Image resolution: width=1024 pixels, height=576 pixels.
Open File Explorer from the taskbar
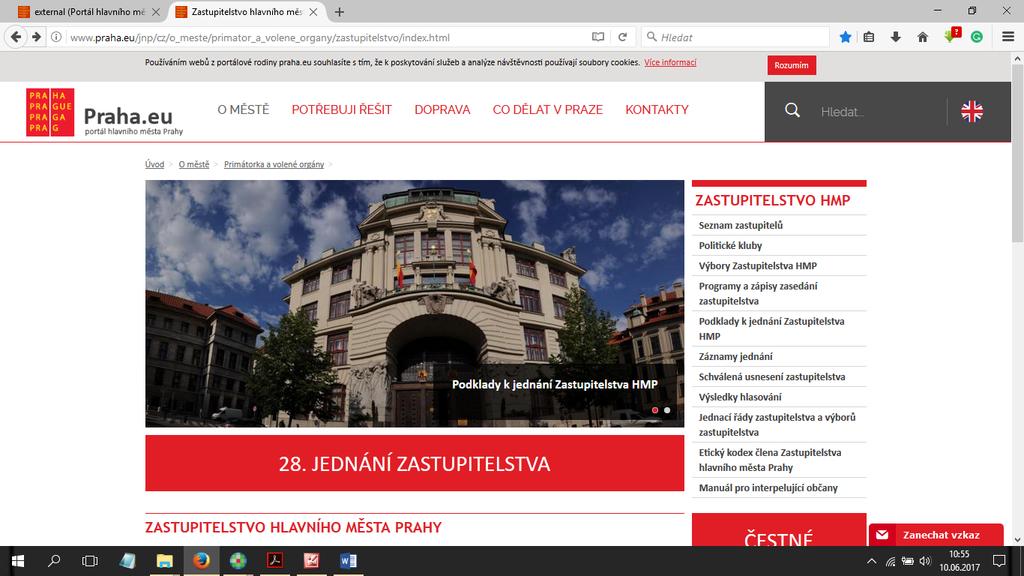click(165, 561)
